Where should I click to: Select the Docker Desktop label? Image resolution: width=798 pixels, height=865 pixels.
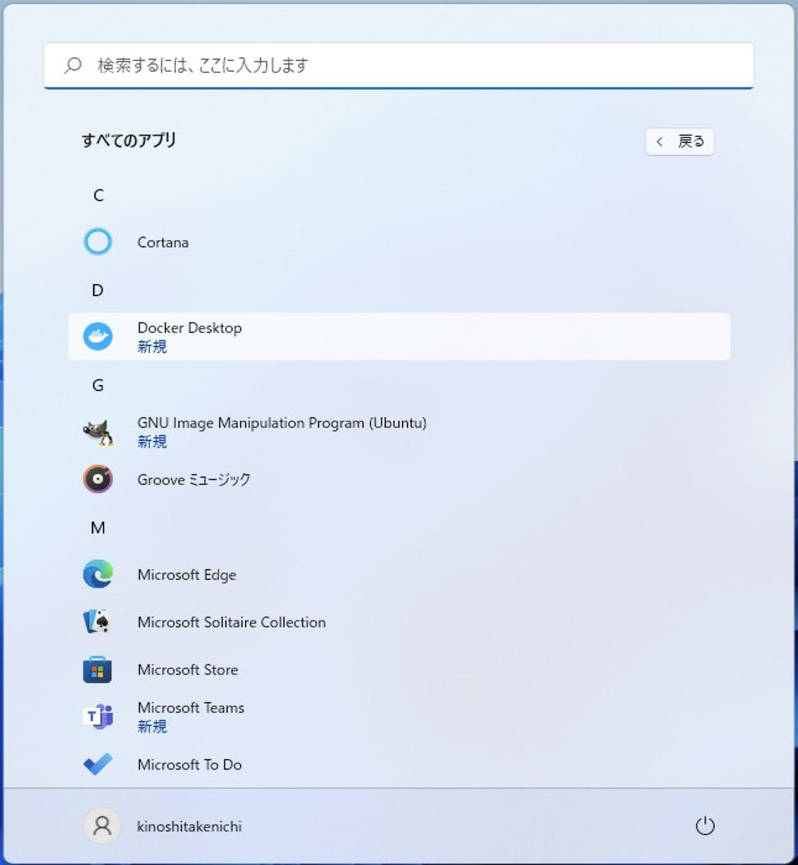[x=189, y=328]
